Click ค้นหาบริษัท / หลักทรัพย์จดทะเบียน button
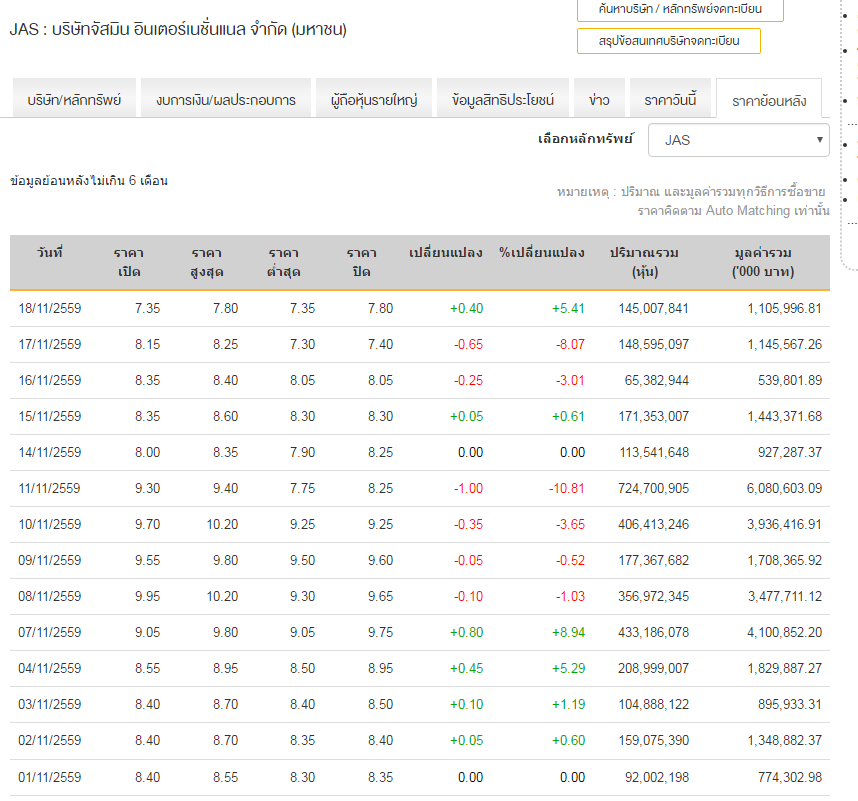This screenshot has height=801, width=858. [680, 10]
